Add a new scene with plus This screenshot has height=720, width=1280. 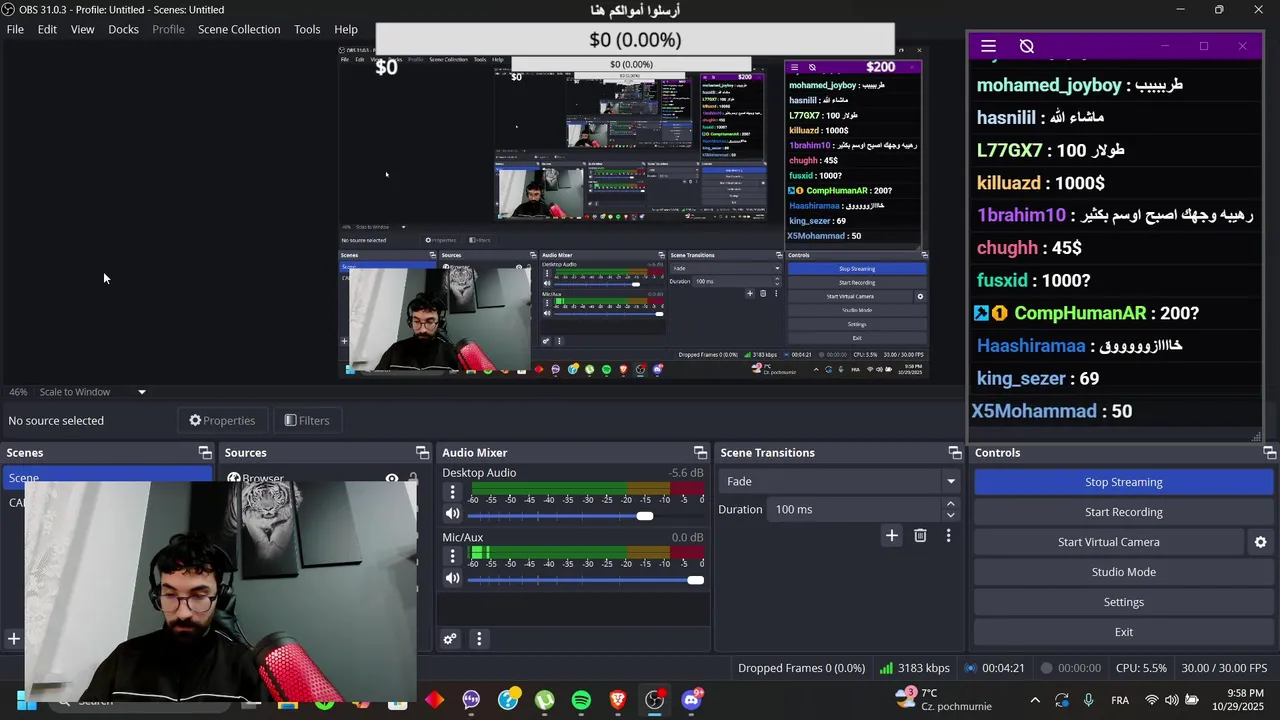(x=14, y=638)
